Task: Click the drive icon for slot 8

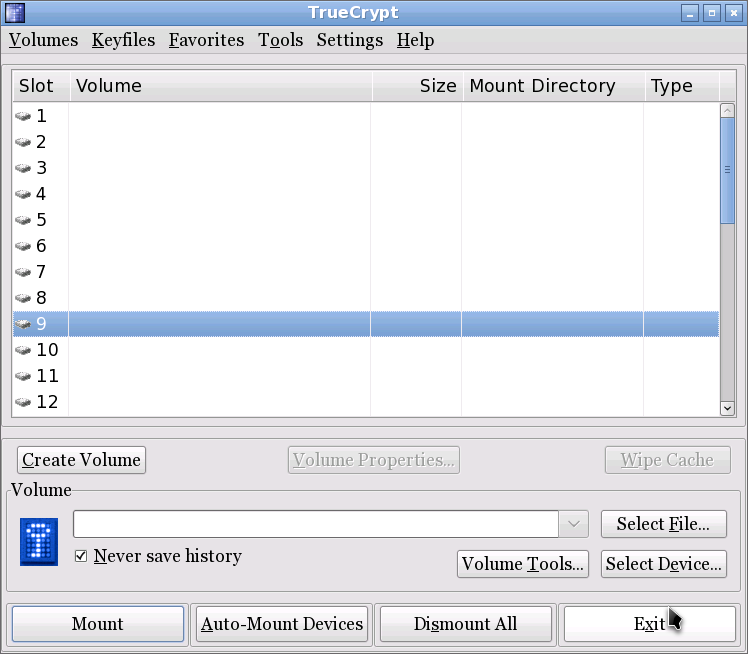Action: click(x=23, y=298)
